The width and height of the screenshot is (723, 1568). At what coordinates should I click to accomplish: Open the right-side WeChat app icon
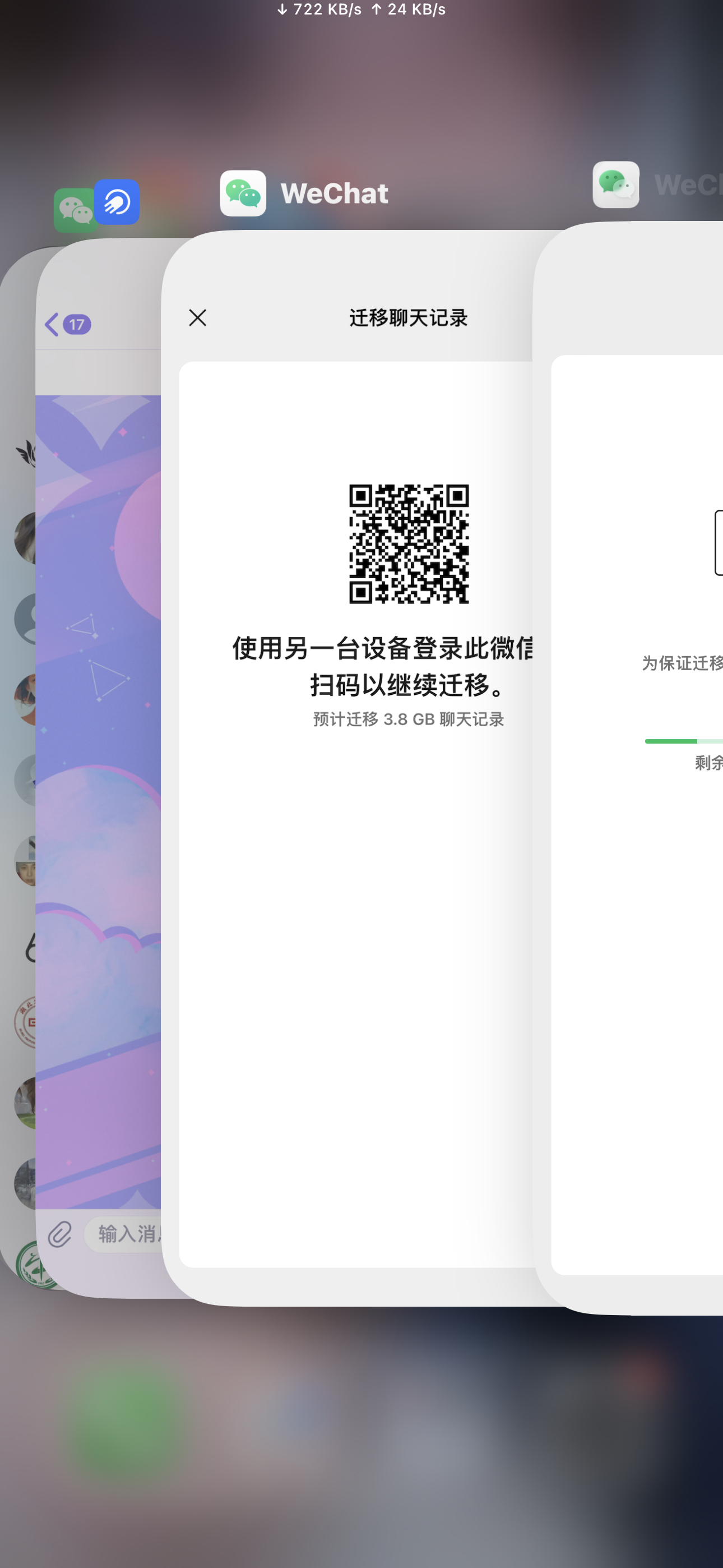pyautogui.click(x=615, y=185)
